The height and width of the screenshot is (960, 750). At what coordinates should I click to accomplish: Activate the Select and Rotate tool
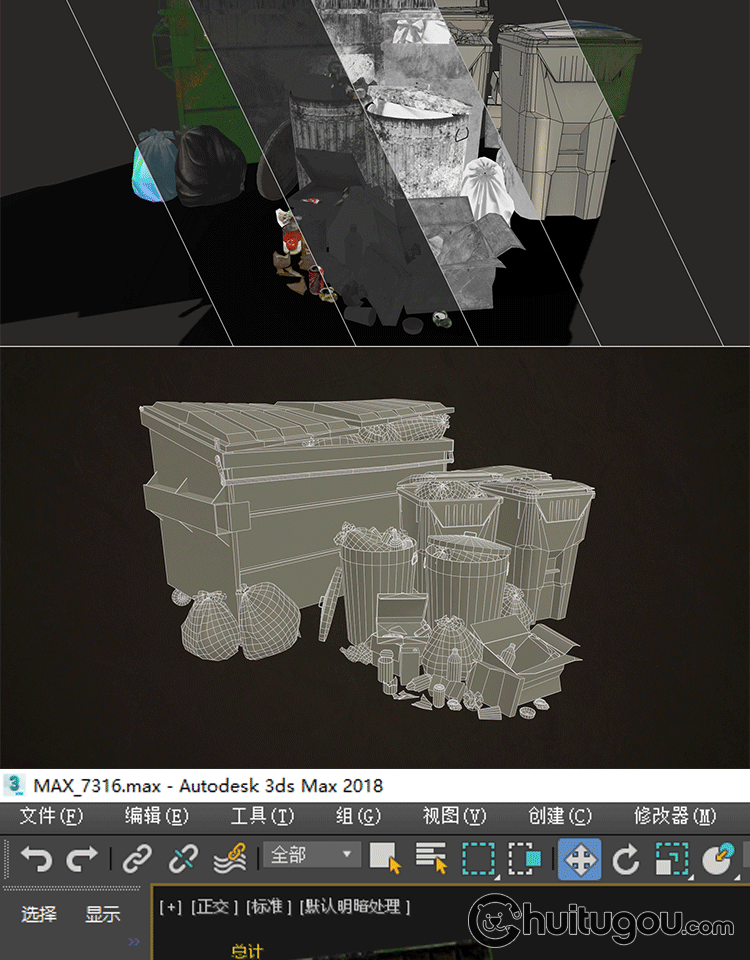626,858
